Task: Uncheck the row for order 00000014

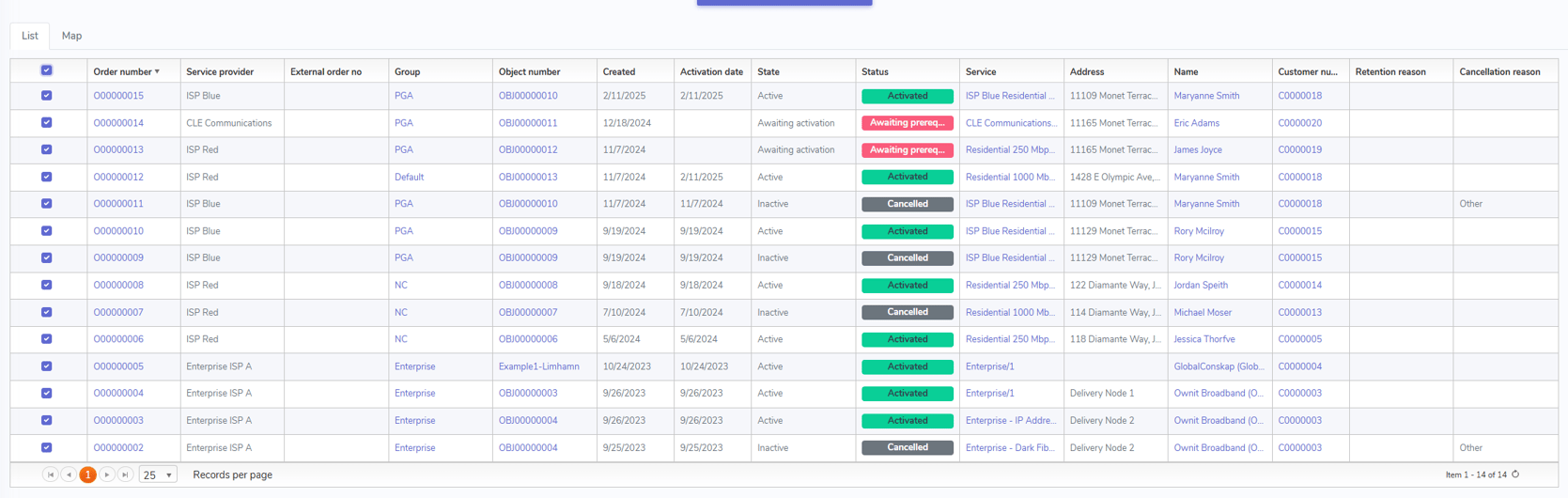Action: click(x=47, y=123)
